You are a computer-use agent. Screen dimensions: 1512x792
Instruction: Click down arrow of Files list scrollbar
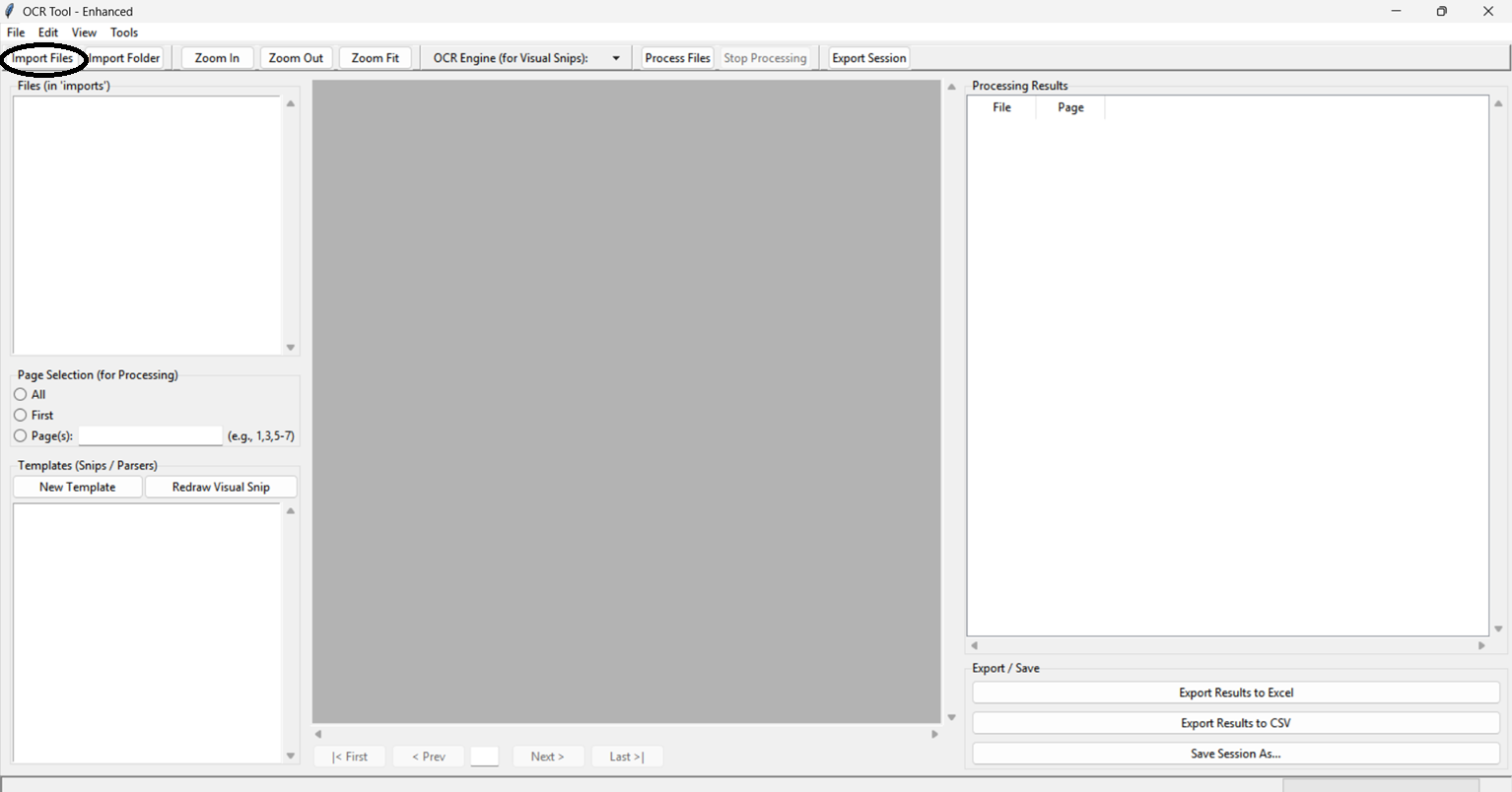[291, 347]
